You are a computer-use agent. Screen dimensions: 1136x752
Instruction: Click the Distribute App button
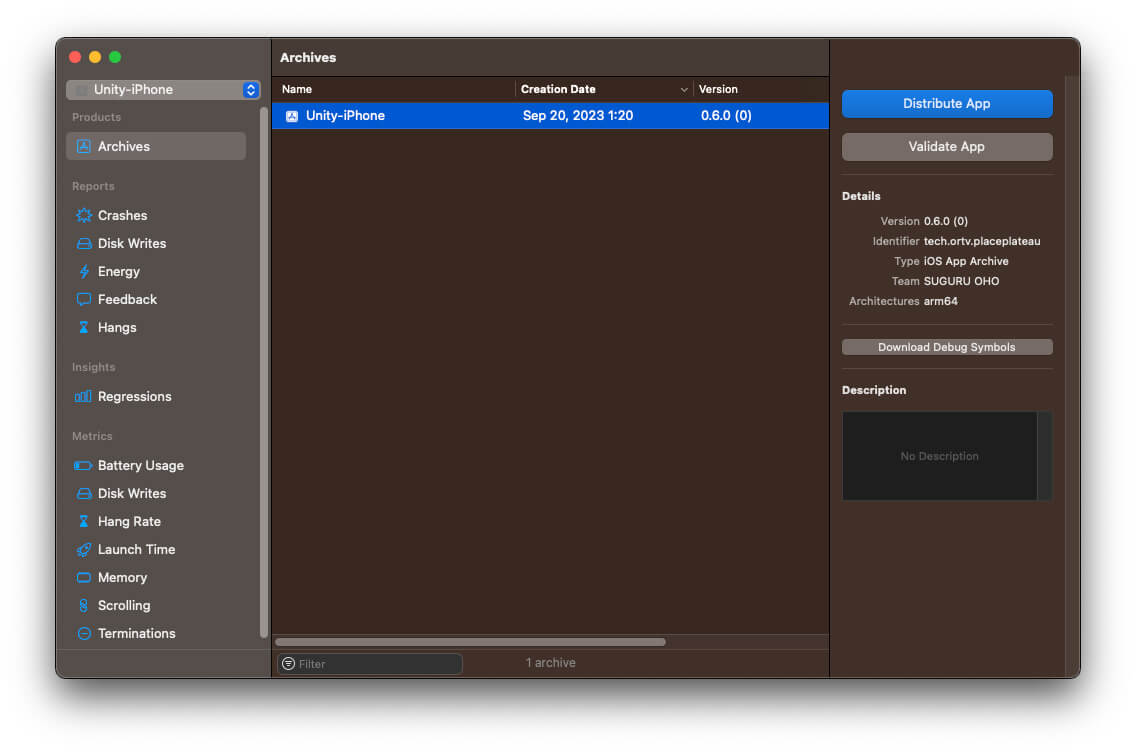coord(946,104)
